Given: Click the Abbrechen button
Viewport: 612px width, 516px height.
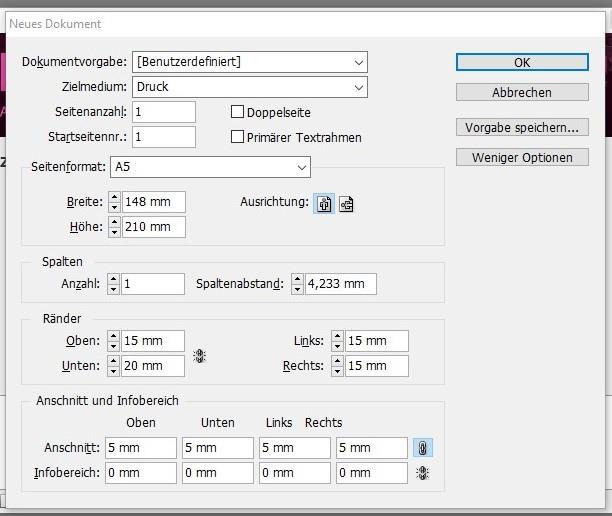Looking at the screenshot, I should point(521,92).
